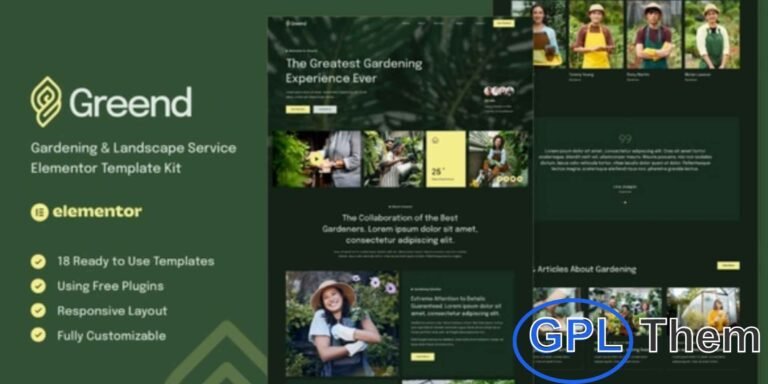768x384 pixels.
Task: Click the yellow hero button under headline
Action: click(298, 110)
